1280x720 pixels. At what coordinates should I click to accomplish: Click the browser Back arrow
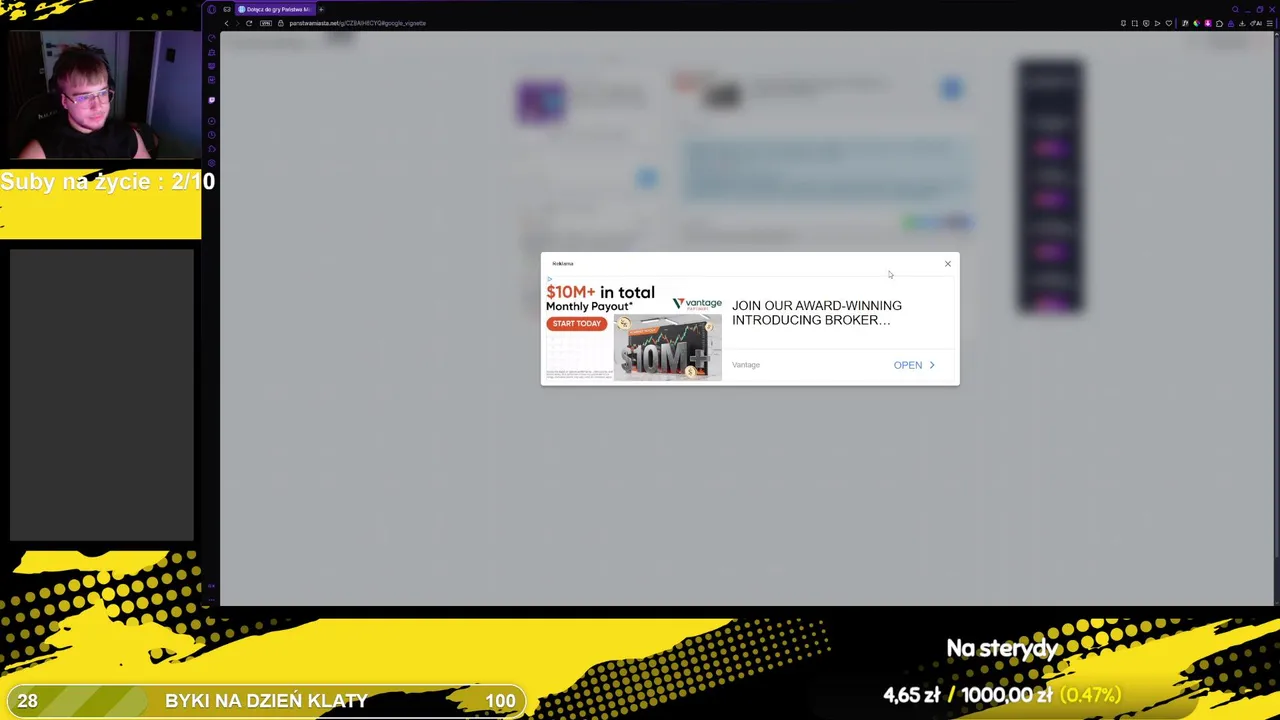point(227,23)
